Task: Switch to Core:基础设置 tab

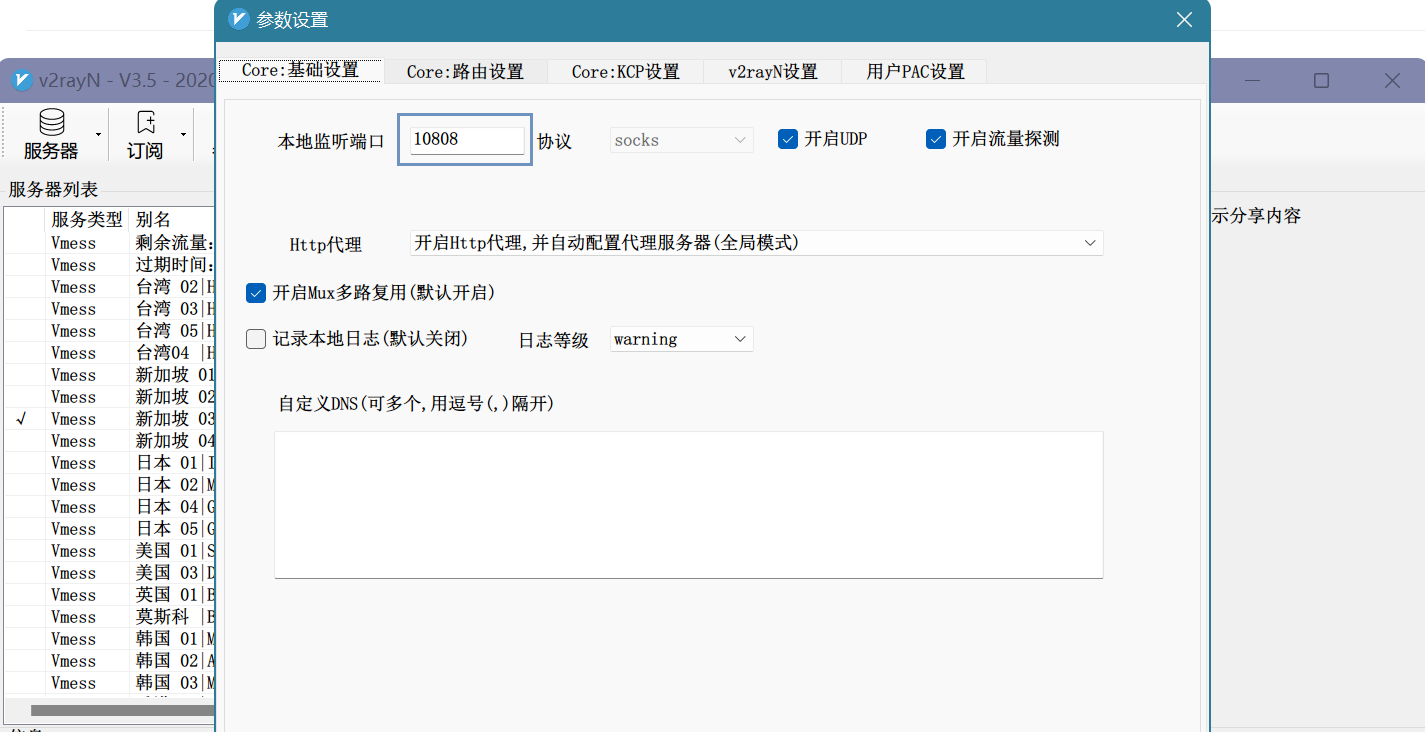Action: 300,70
